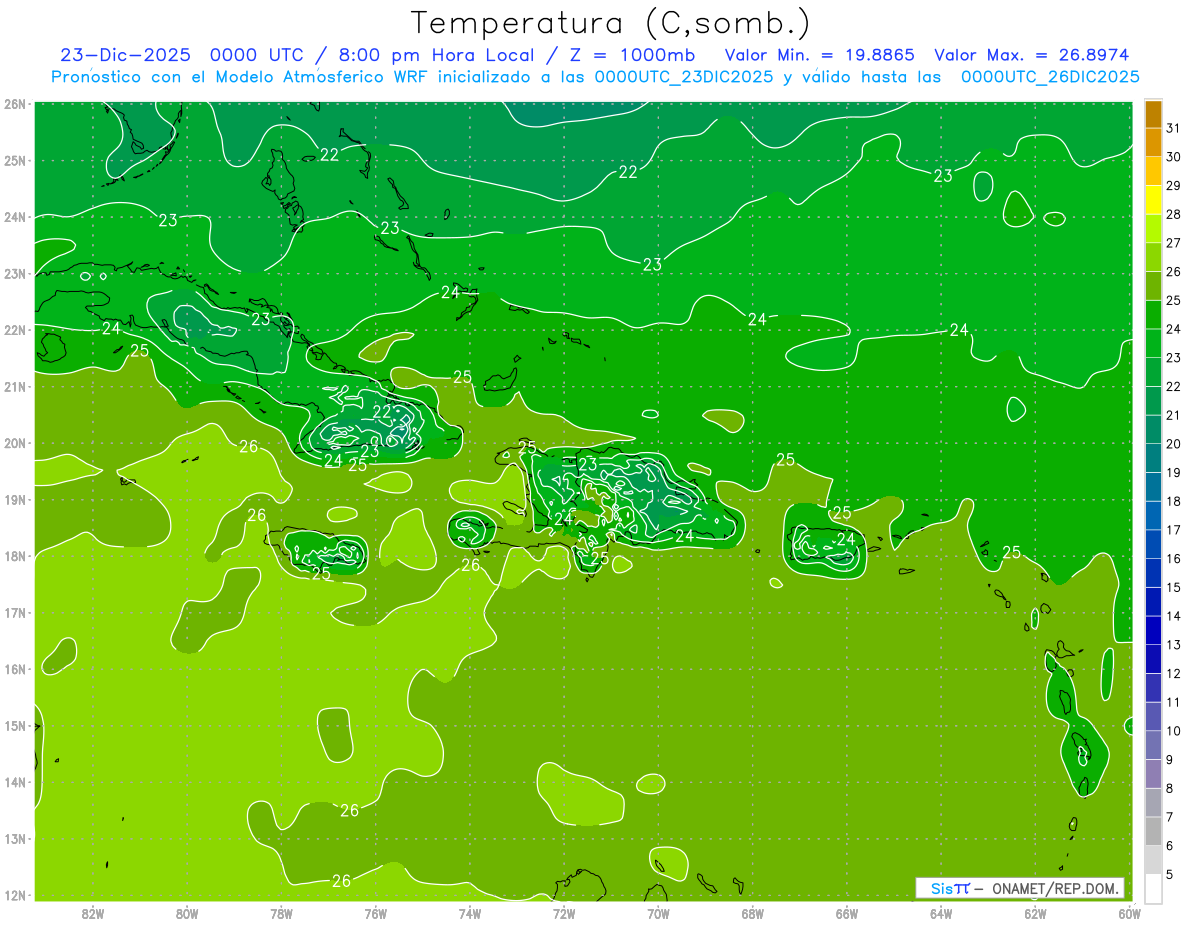Screen dimensions: 1200x927
Task: Click the "Valor Min. = 19.8865" text
Action: pyautogui.click(x=820, y=55)
